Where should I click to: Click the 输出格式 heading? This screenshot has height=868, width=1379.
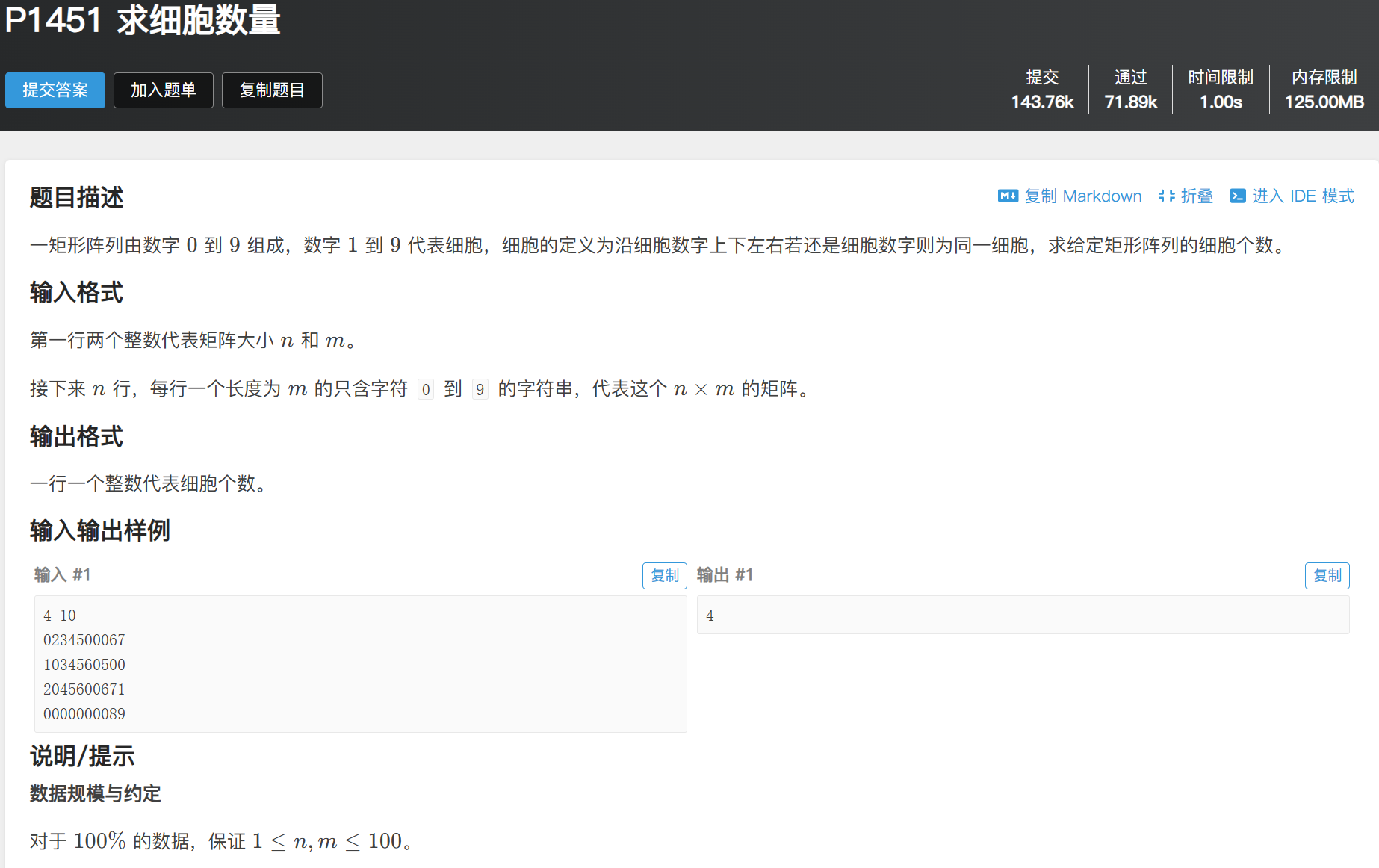click(76, 436)
